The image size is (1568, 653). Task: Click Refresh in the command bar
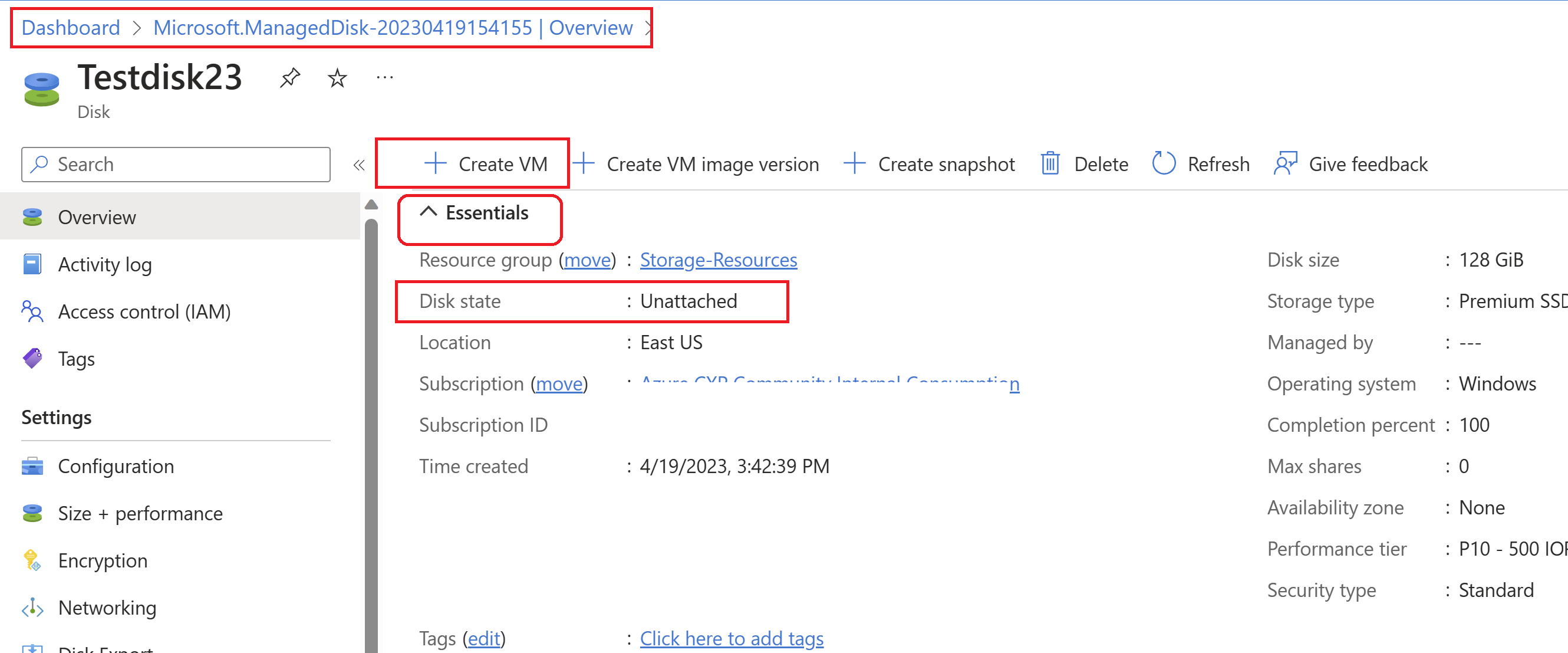click(1200, 164)
